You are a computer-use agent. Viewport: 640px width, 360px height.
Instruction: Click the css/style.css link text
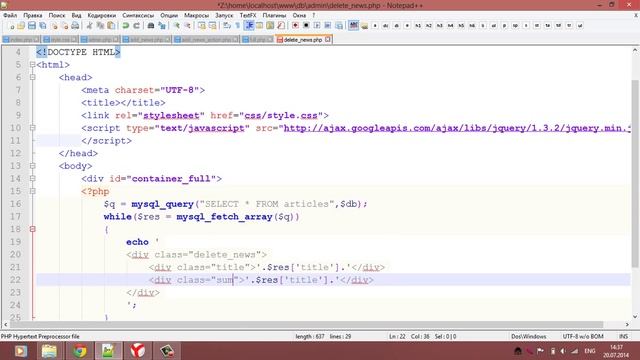pos(281,115)
